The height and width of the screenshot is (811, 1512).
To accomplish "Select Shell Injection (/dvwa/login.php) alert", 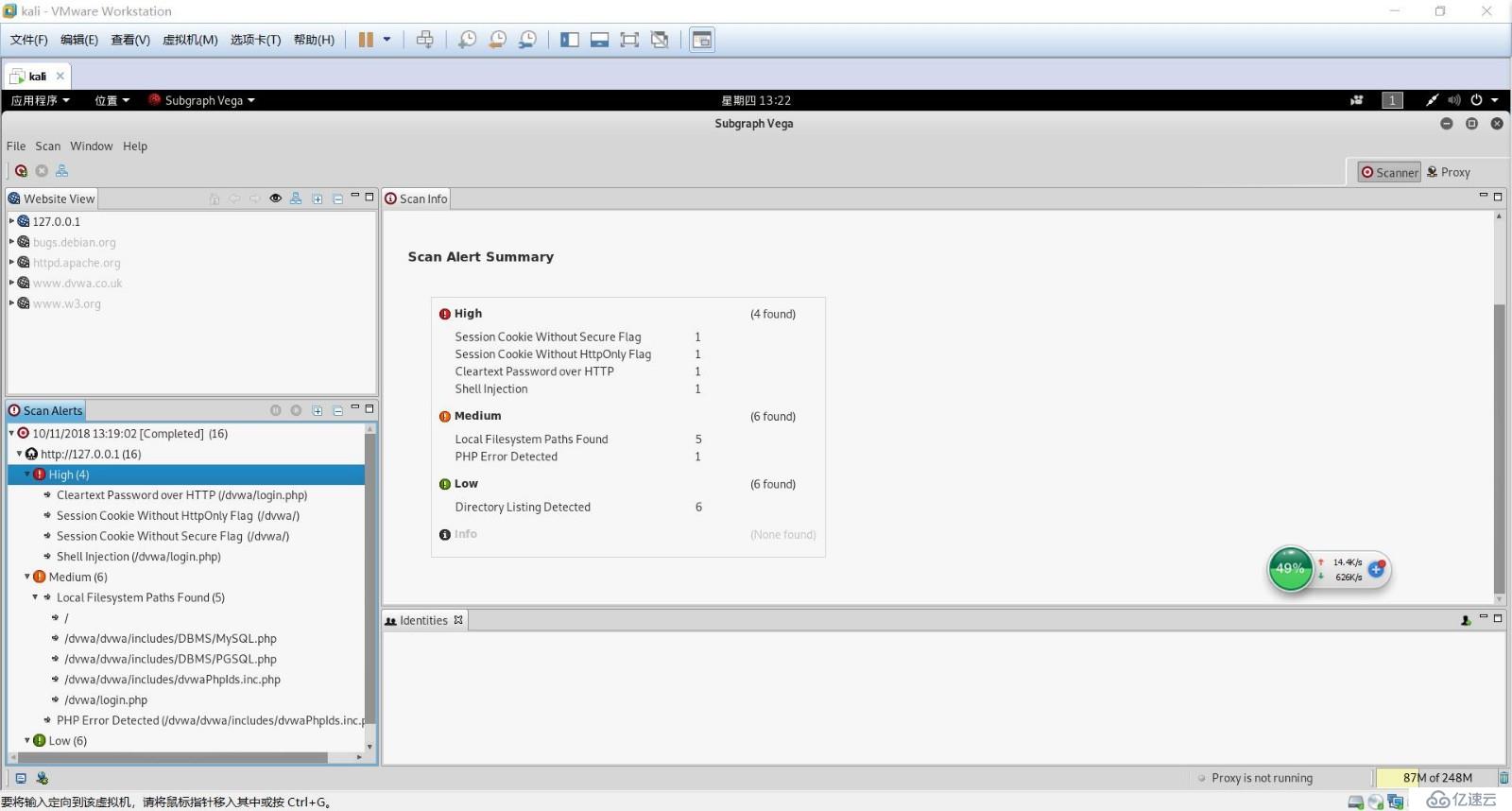I will [x=138, y=557].
